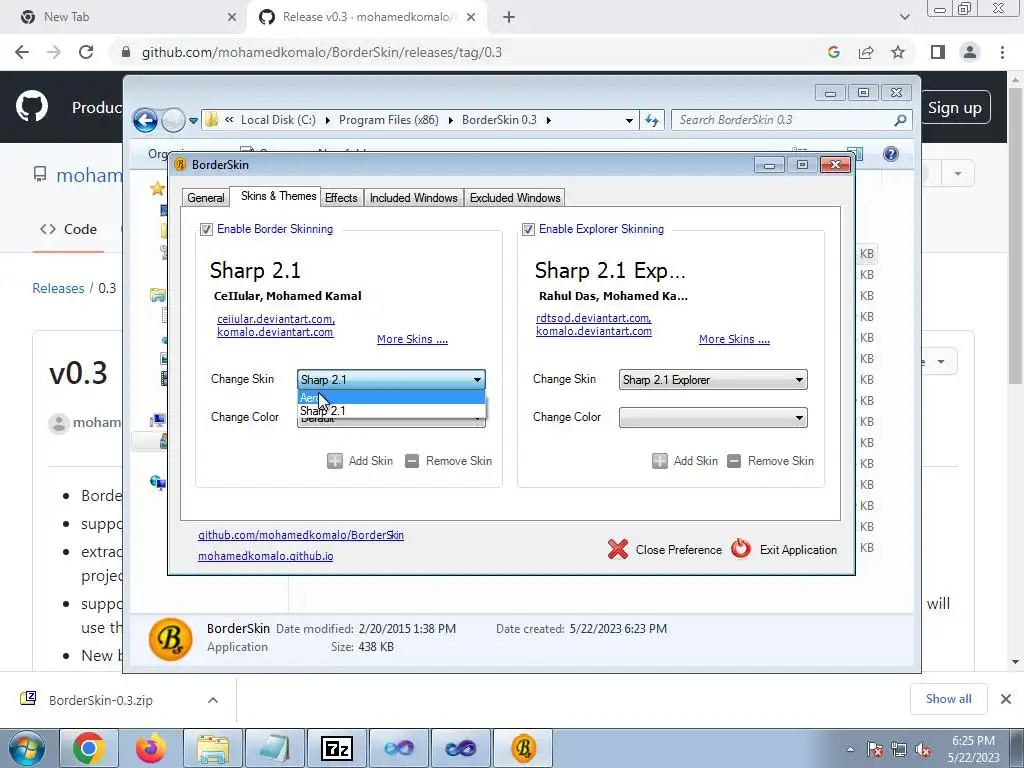Click the Chrome address bar URL
Image resolution: width=1024 pixels, height=768 pixels.
321,52
